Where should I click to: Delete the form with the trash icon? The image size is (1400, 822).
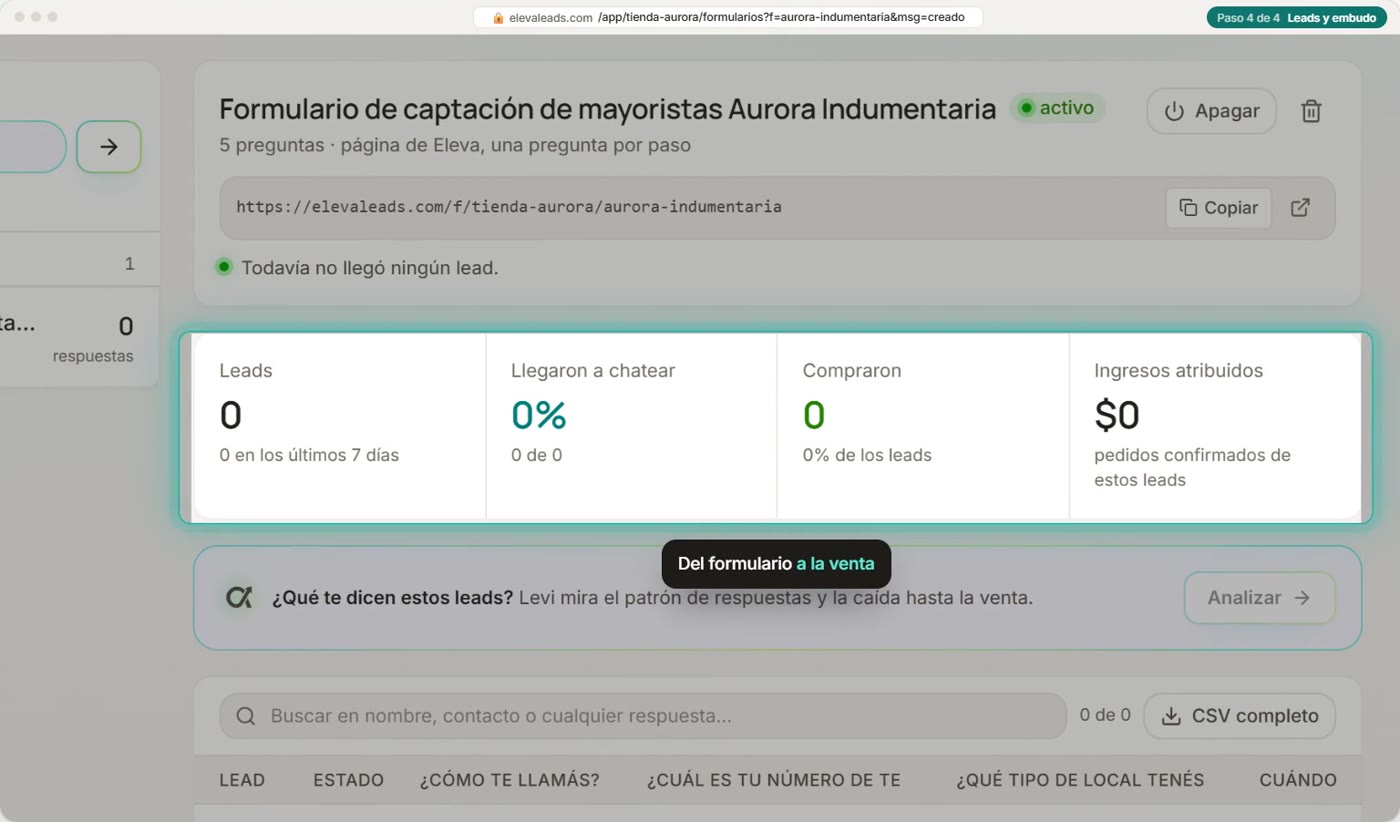click(1311, 111)
